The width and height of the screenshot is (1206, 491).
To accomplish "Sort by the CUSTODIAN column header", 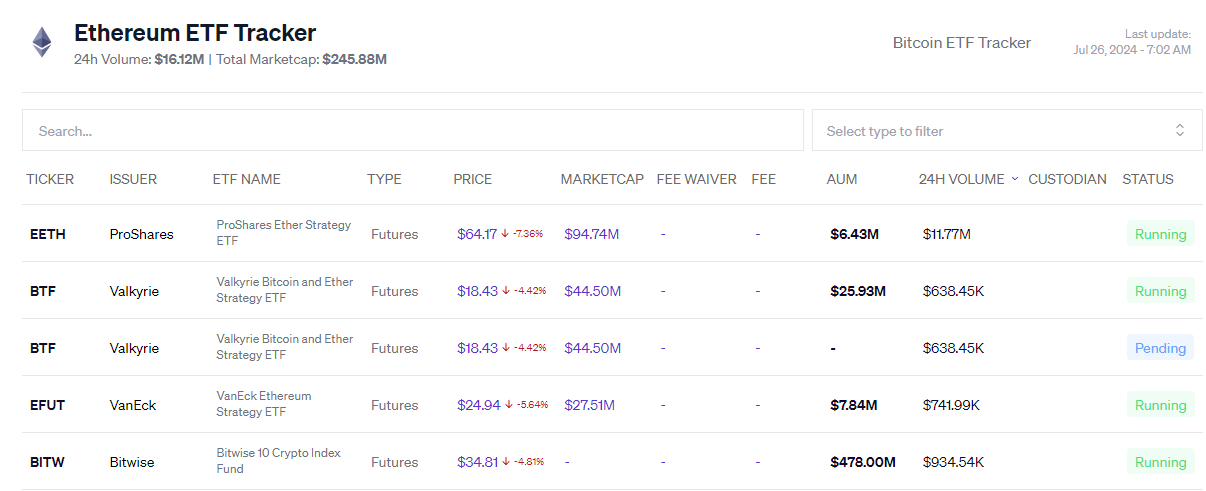I will pos(1067,179).
